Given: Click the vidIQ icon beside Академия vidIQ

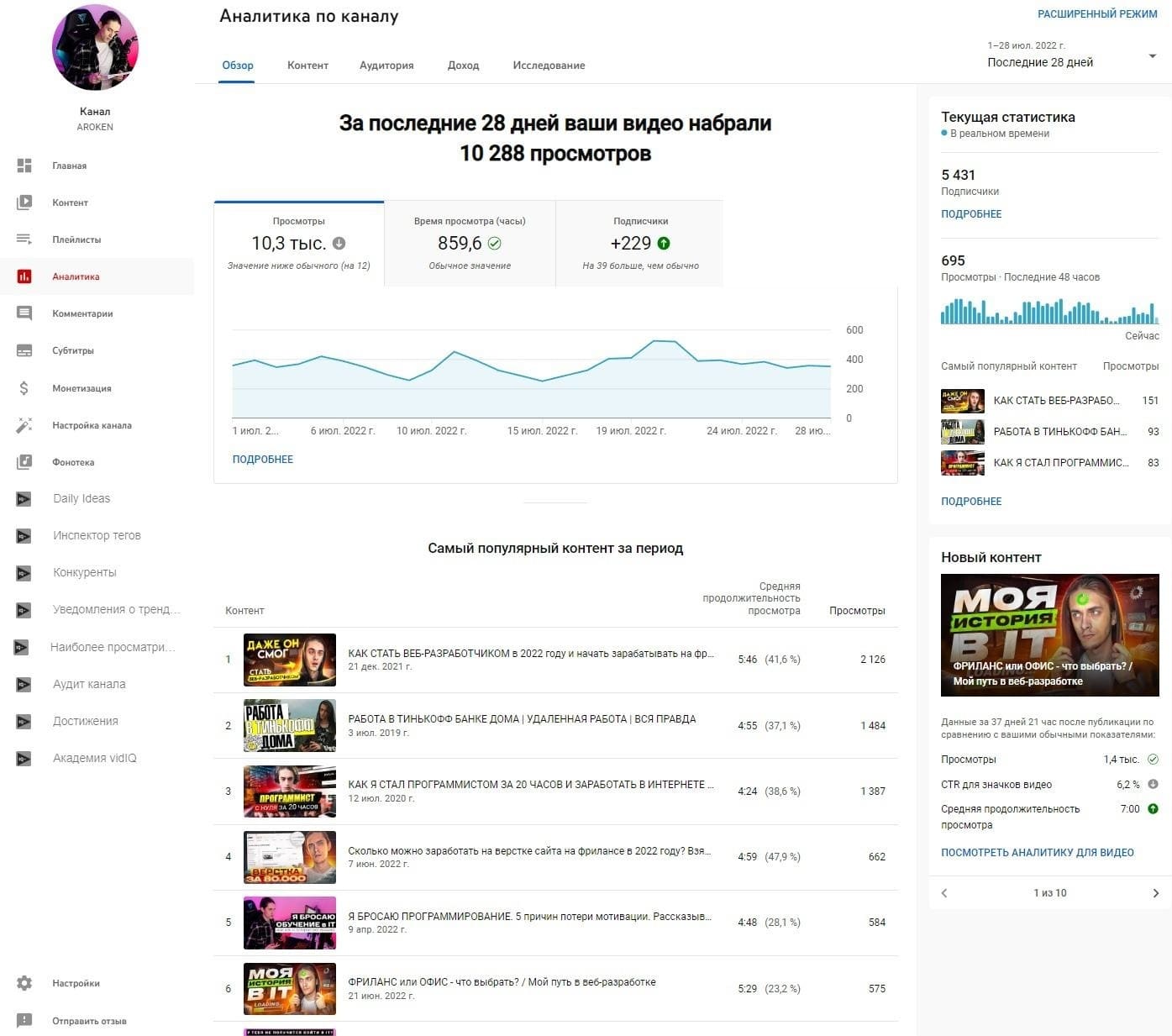Looking at the screenshot, I should coord(24,759).
